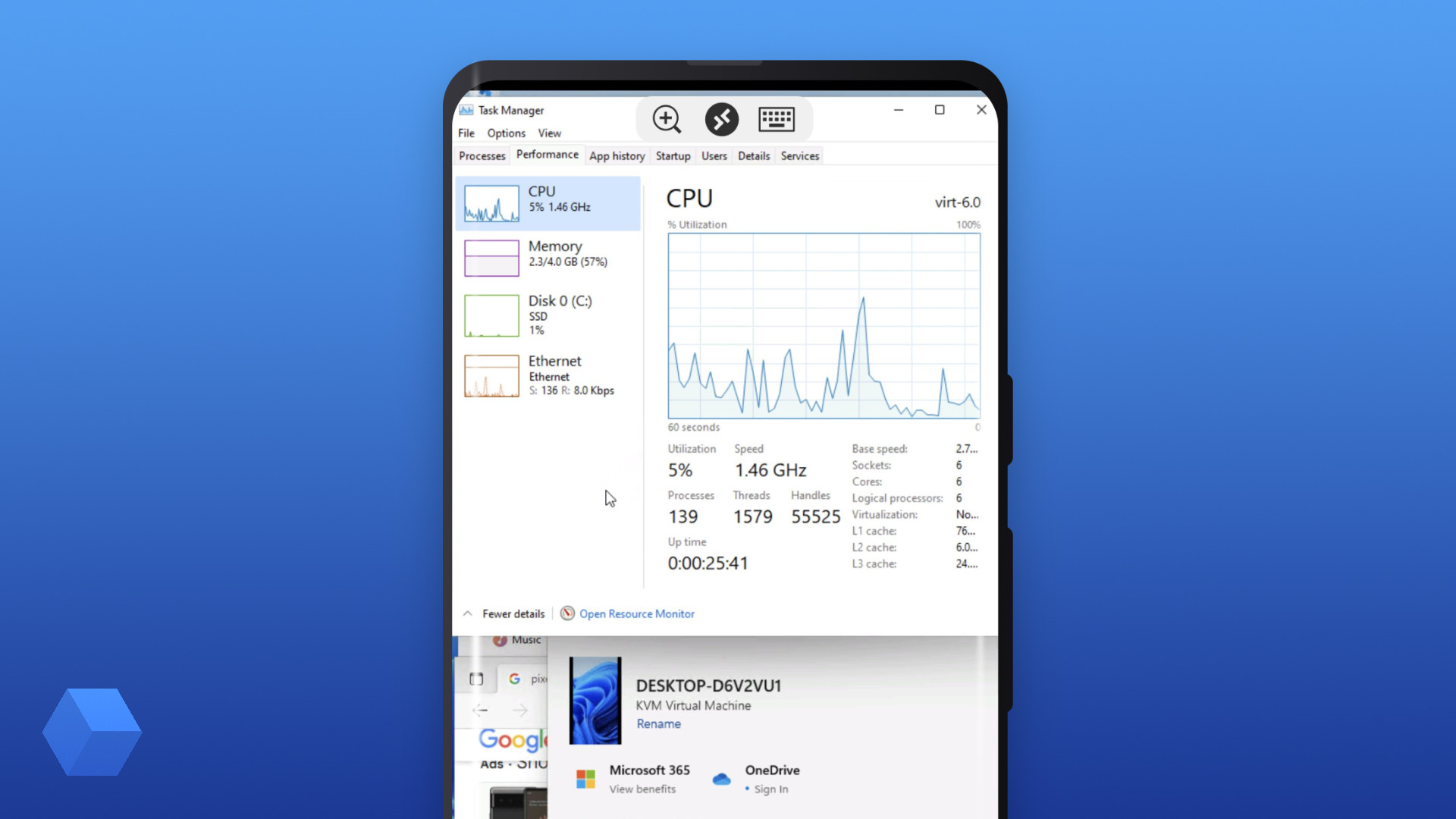Click the Remote Desktop connection icon
The height and width of the screenshot is (819, 1456).
click(721, 119)
